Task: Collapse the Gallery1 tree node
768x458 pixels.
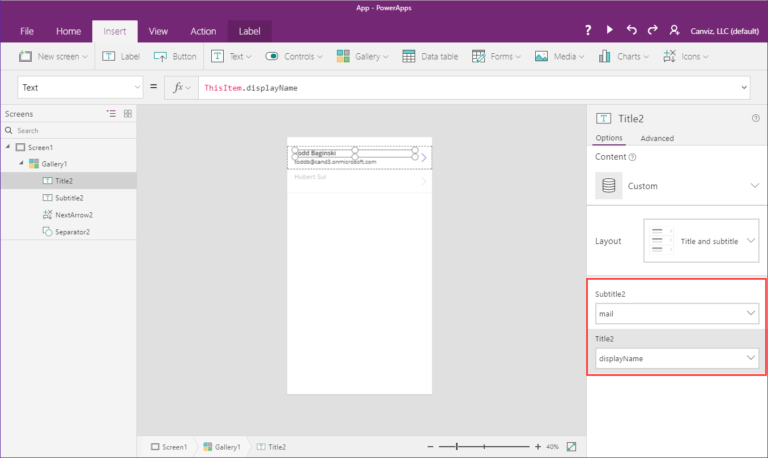Action: [21, 163]
